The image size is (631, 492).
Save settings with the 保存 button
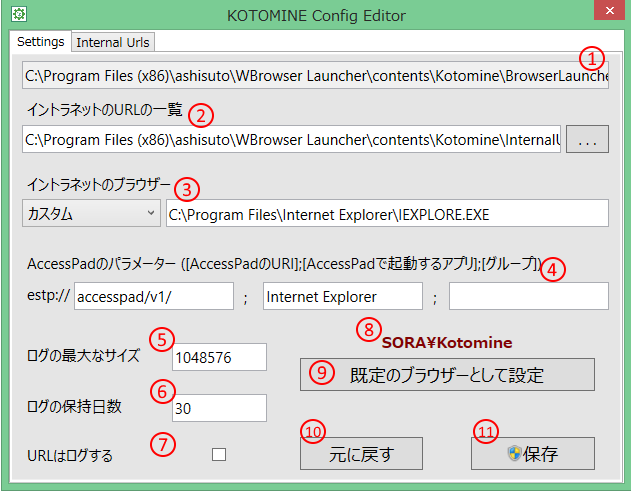(532, 454)
